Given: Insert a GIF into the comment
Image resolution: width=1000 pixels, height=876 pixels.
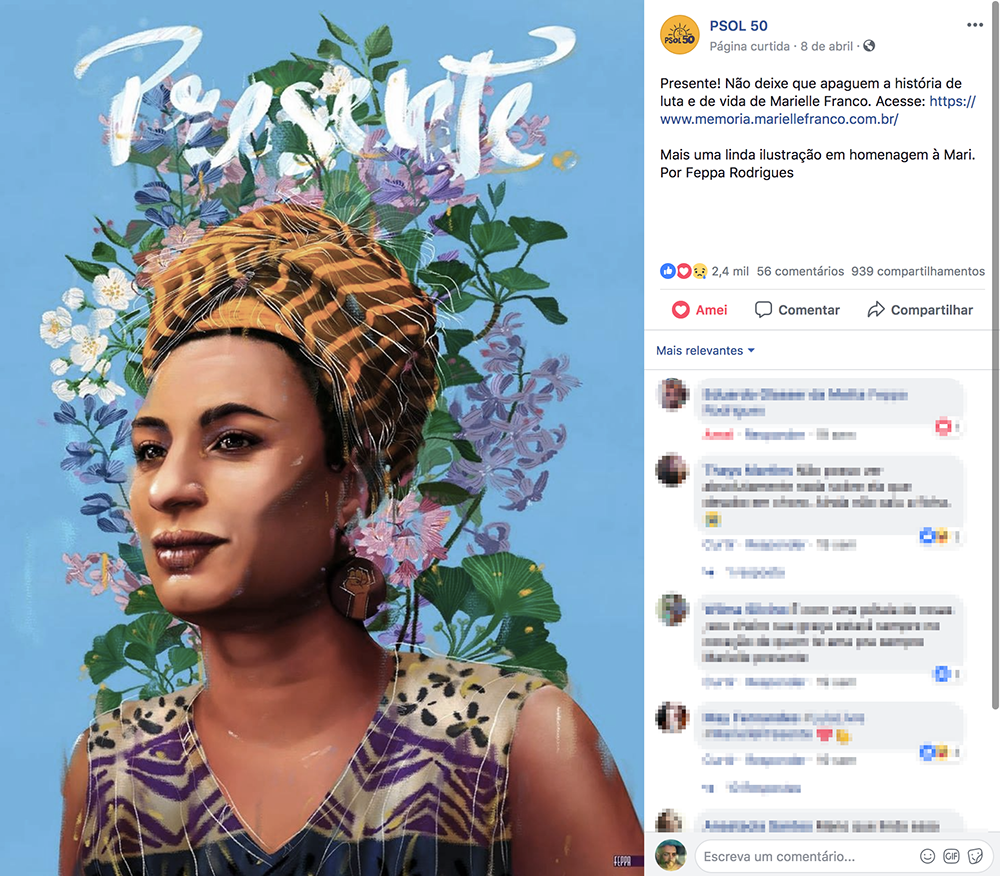Looking at the screenshot, I should click(x=951, y=856).
